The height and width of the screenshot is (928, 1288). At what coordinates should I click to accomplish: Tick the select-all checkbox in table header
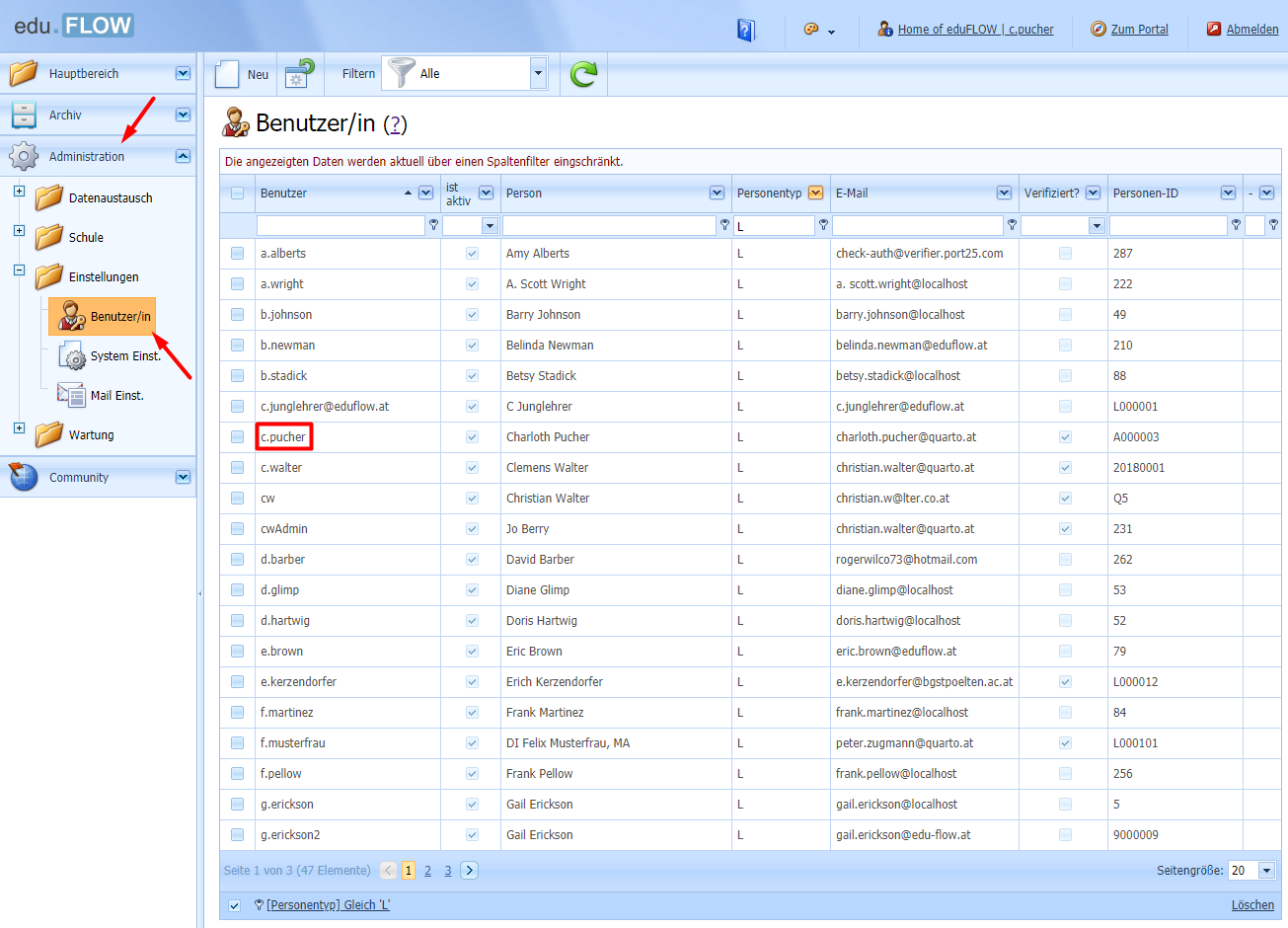click(237, 193)
